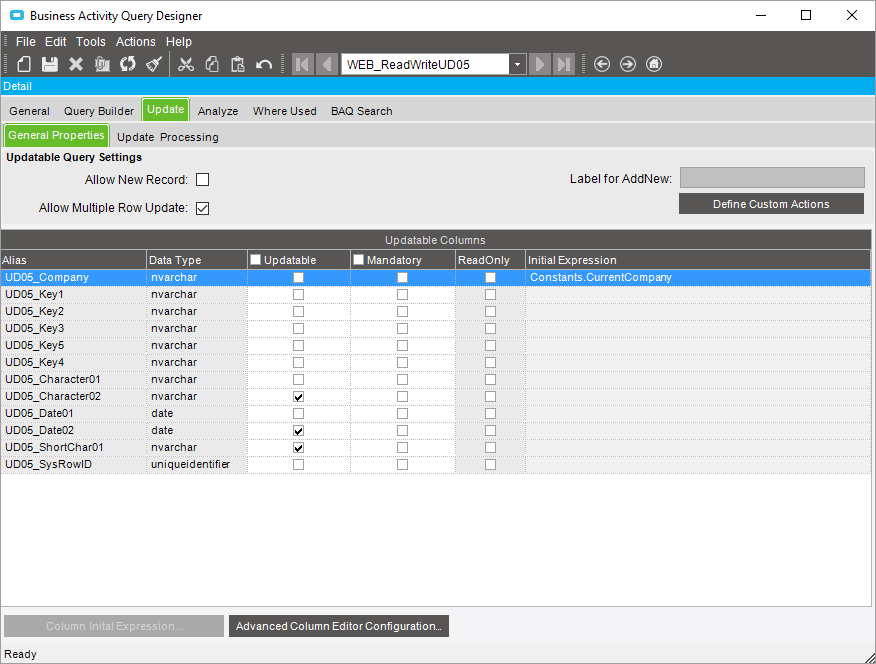Switch to the Analyze tab

pyautogui.click(x=218, y=111)
